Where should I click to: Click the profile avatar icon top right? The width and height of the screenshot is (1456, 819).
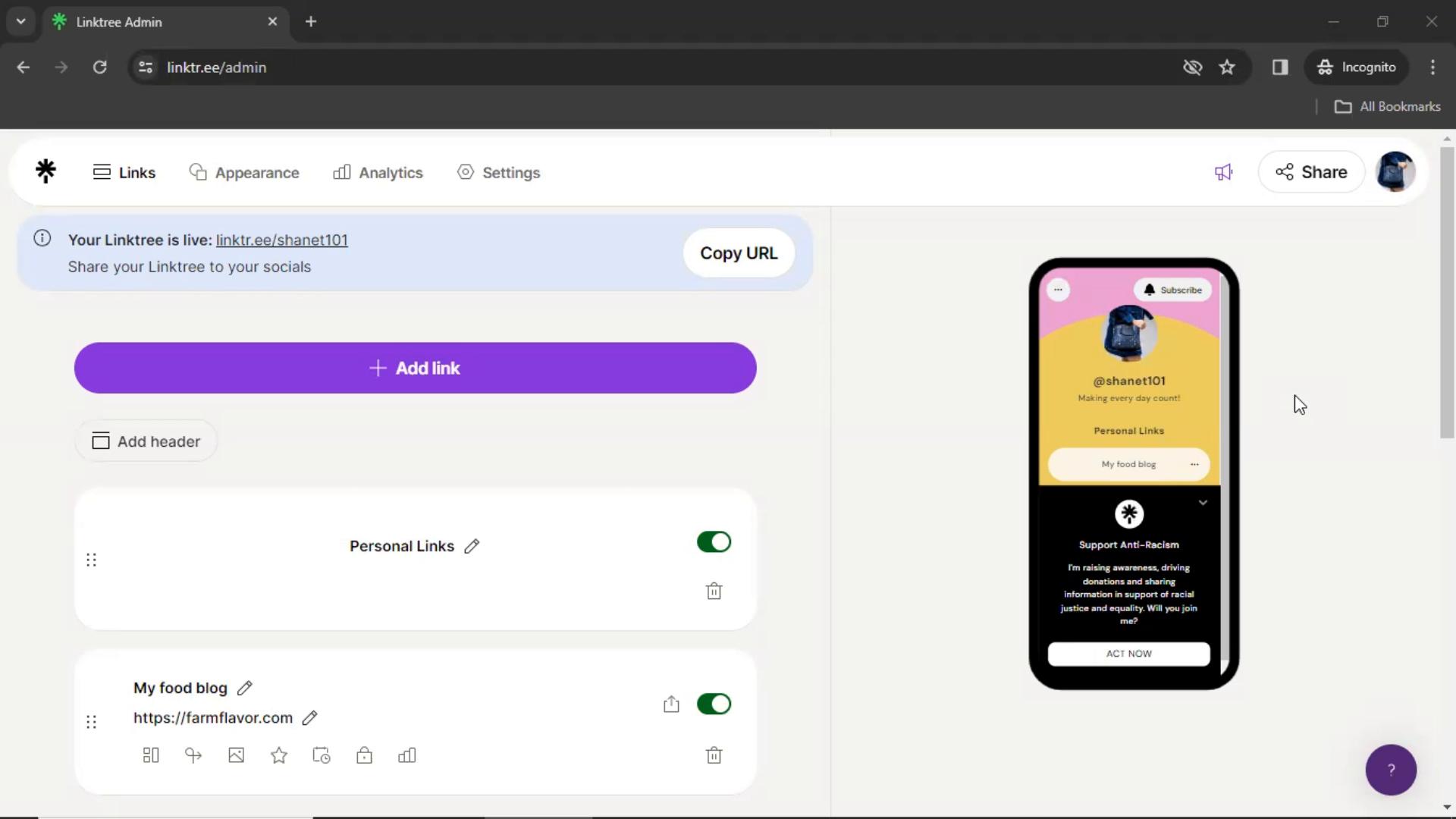pyautogui.click(x=1398, y=171)
